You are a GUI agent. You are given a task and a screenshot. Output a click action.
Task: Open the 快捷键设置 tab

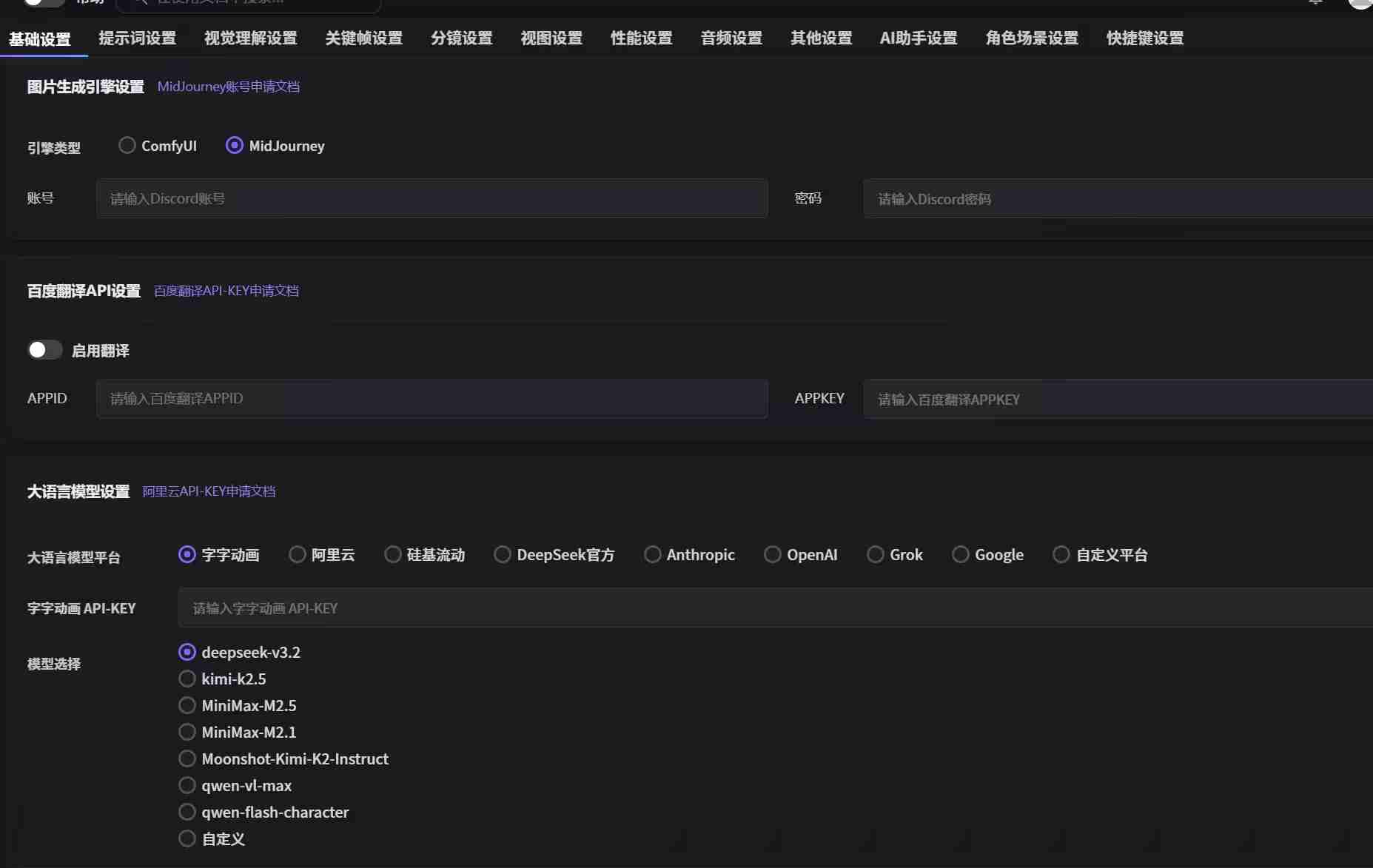1144,38
